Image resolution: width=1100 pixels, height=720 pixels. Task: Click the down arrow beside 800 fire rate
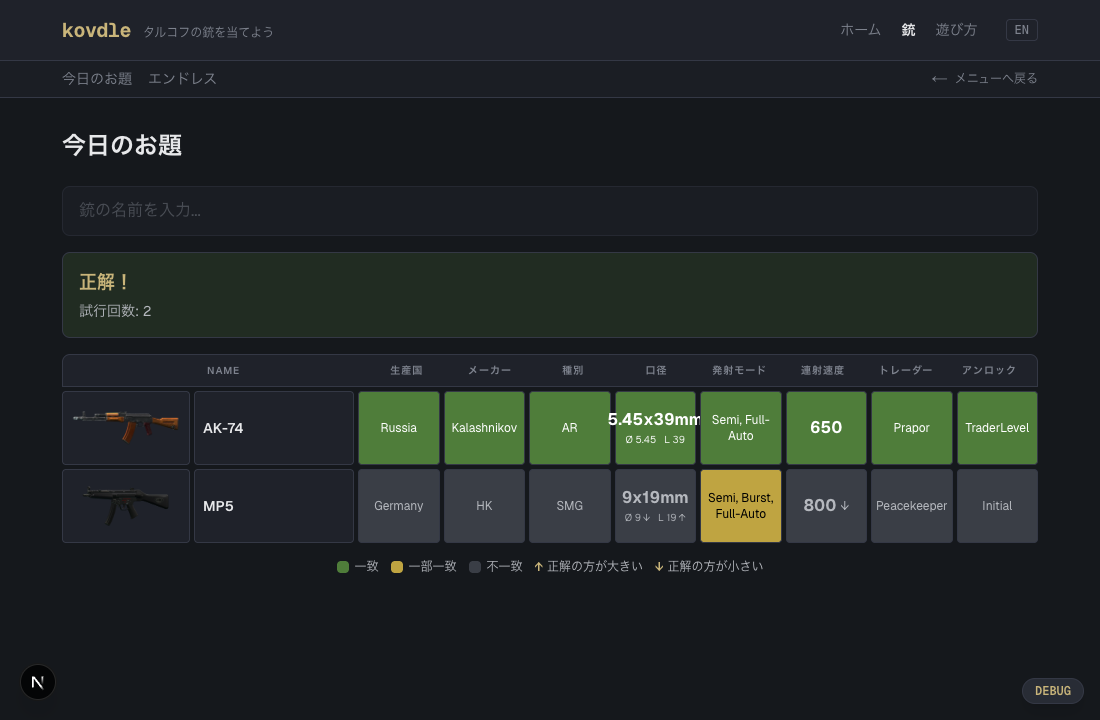pyautogui.click(x=845, y=506)
